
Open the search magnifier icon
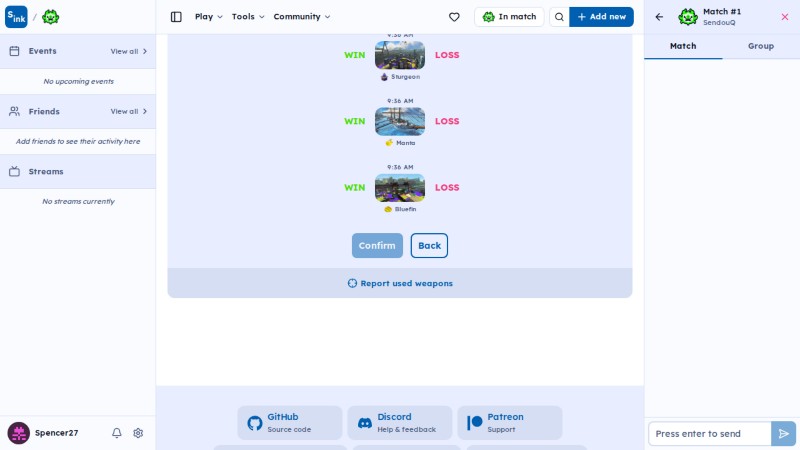tap(559, 17)
